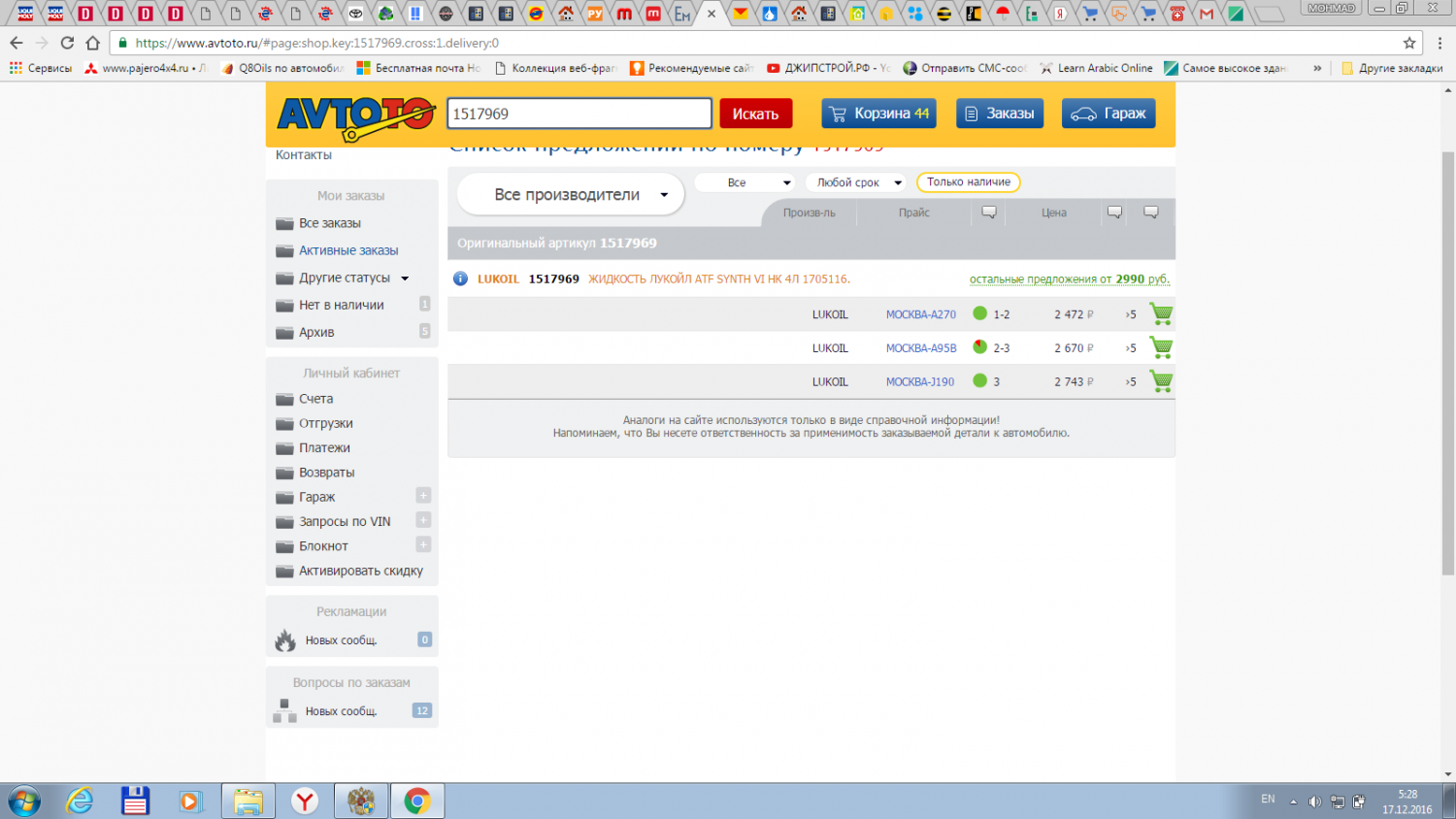Open the Chrome menu with three dots
Screen dimensions: 1456x819
(x=1440, y=43)
